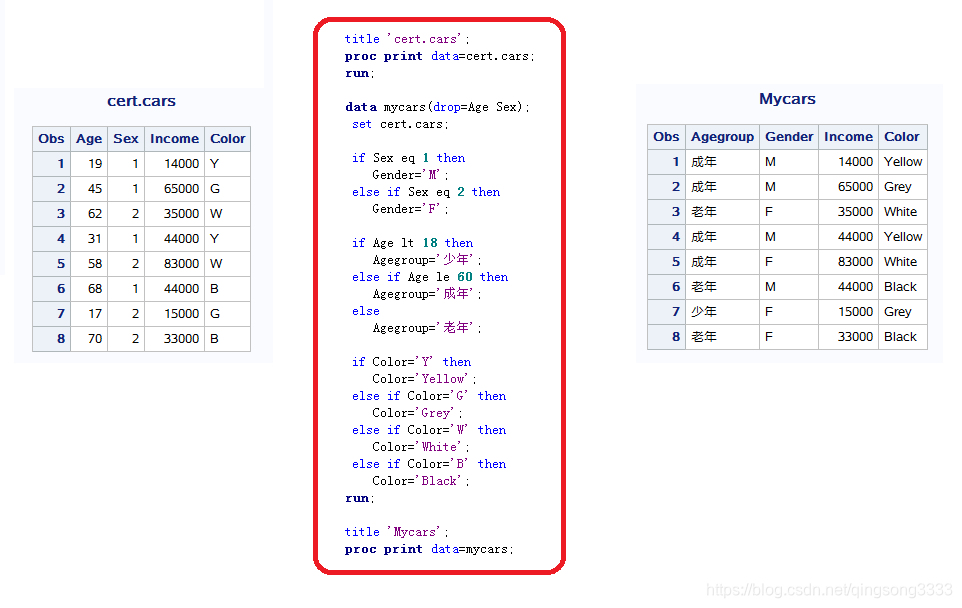Click the Mycars table title
The width and height of the screenshot is (962, 608).
(x=787, y=99)
